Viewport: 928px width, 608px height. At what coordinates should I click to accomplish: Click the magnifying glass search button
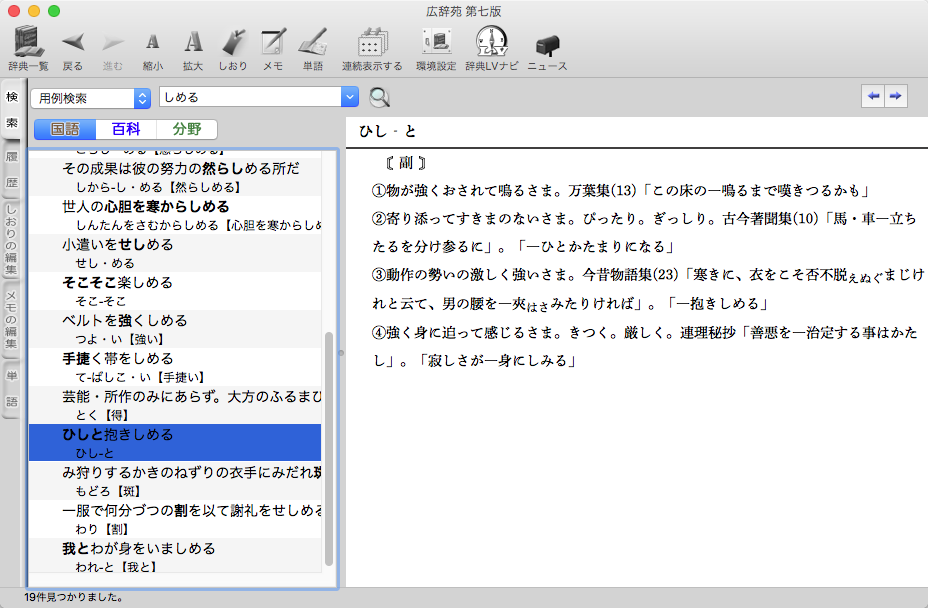pos(380,98)
